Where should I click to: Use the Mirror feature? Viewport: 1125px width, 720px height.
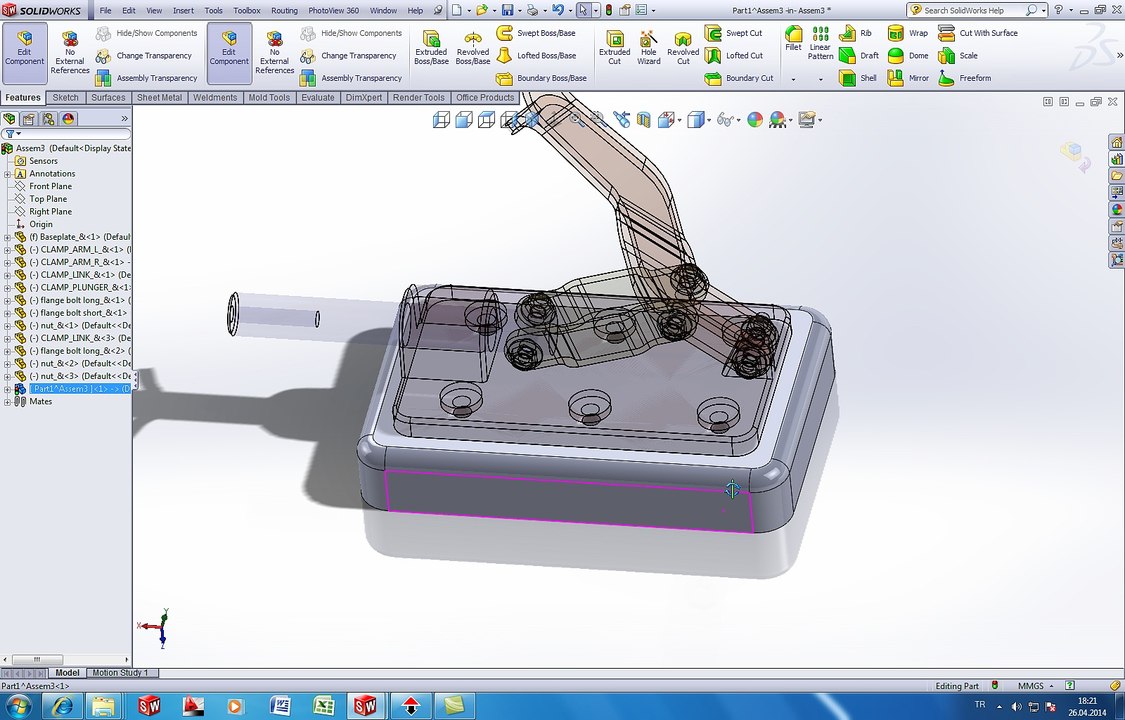[908, 77]
